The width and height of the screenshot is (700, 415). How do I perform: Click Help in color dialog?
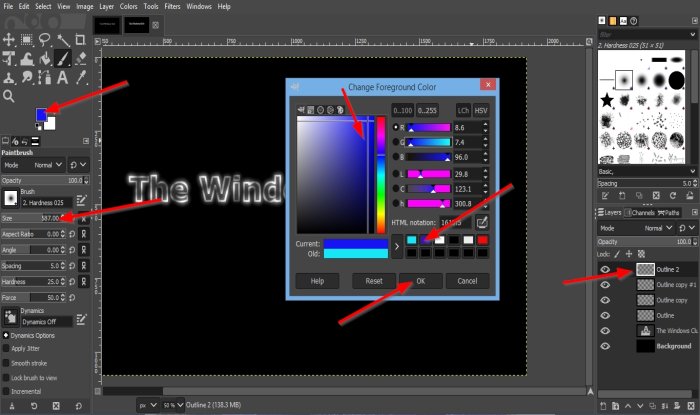click(x=317, y=281)
